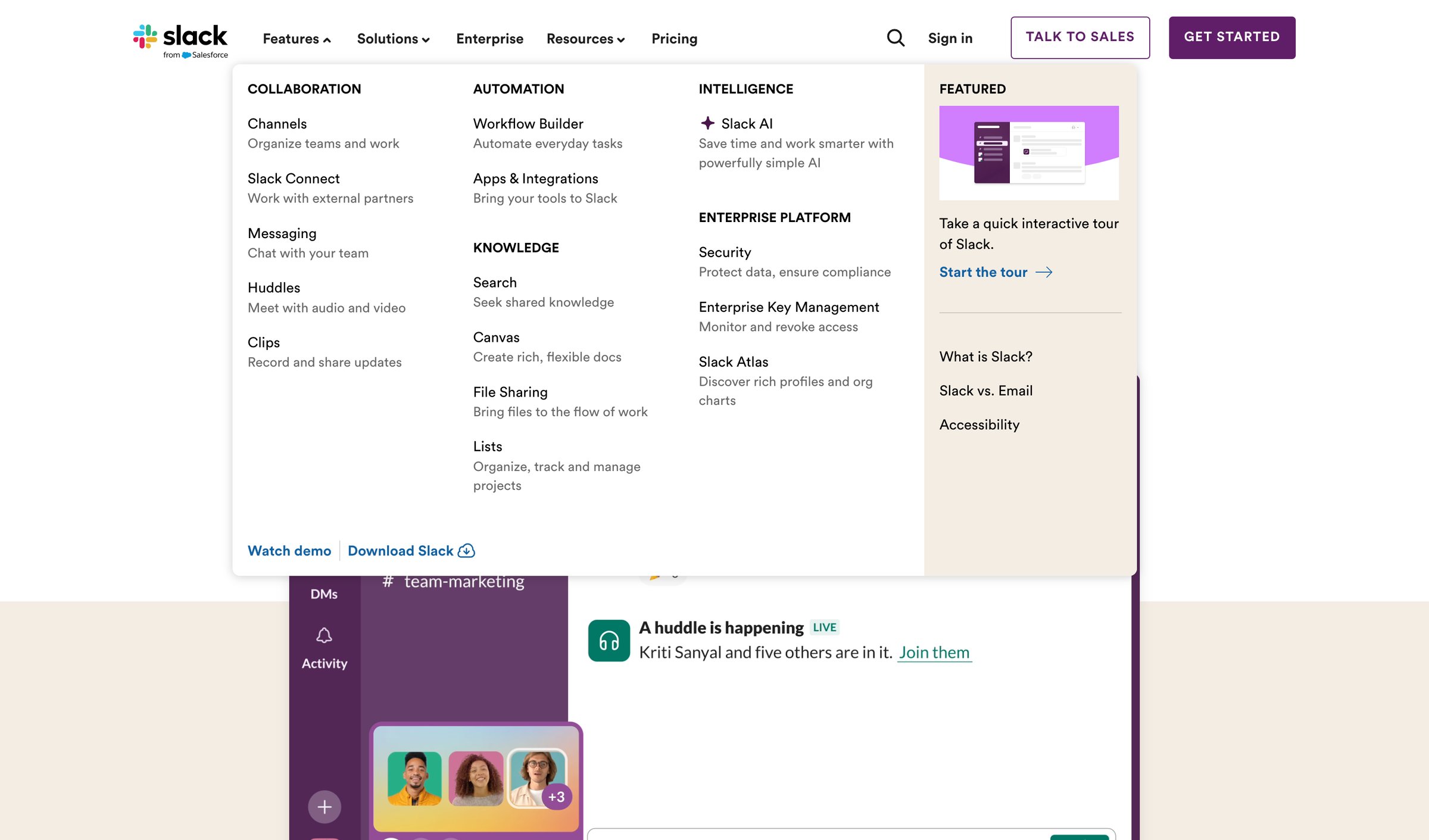Click the LIVE badge text
1429x840 pixels.
(x=825, y=627)
